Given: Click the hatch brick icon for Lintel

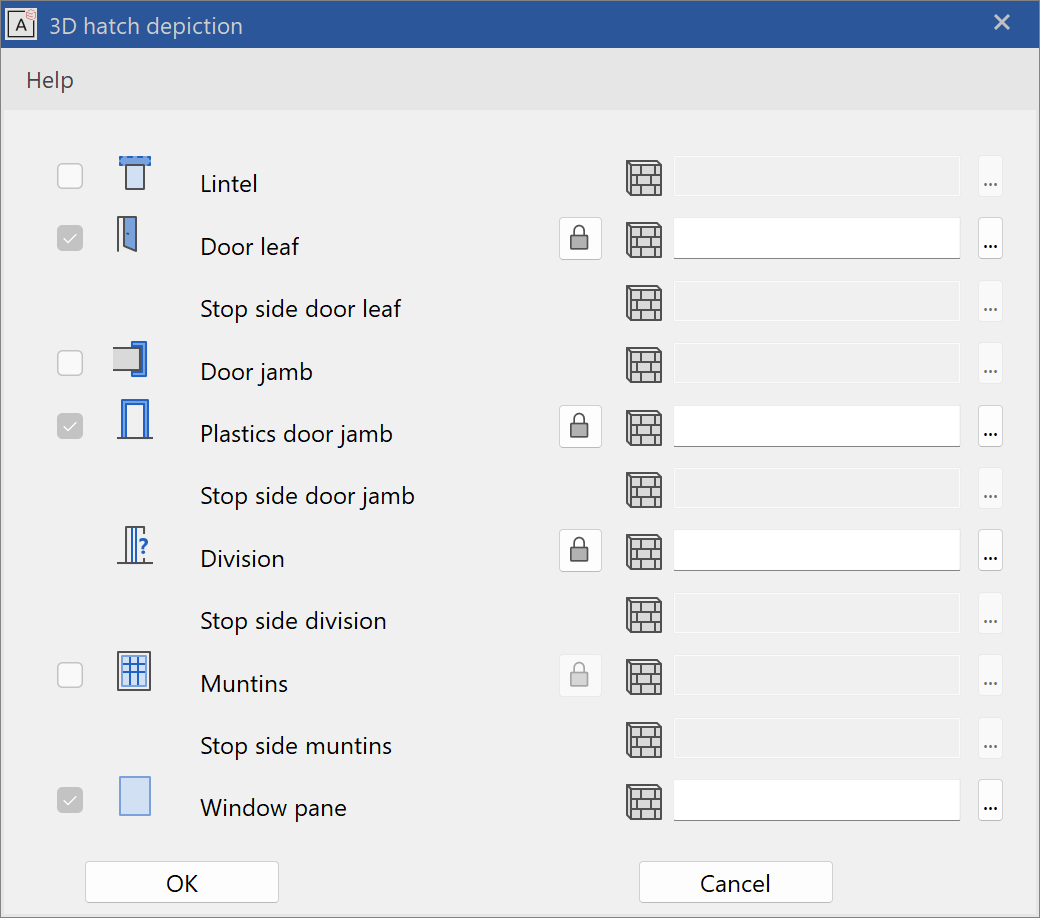Looking at the screenshot, I should pos(644,178).
